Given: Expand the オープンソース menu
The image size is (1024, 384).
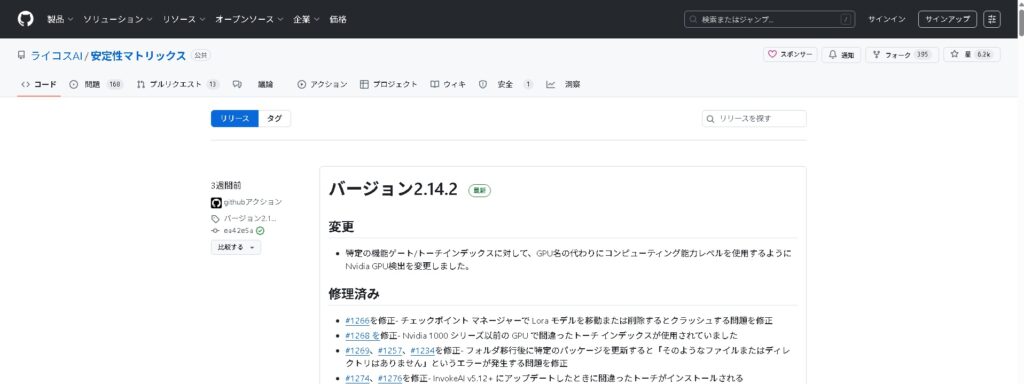Looking at the screenshot, I should pyautogui.click(x=249, y=20).
